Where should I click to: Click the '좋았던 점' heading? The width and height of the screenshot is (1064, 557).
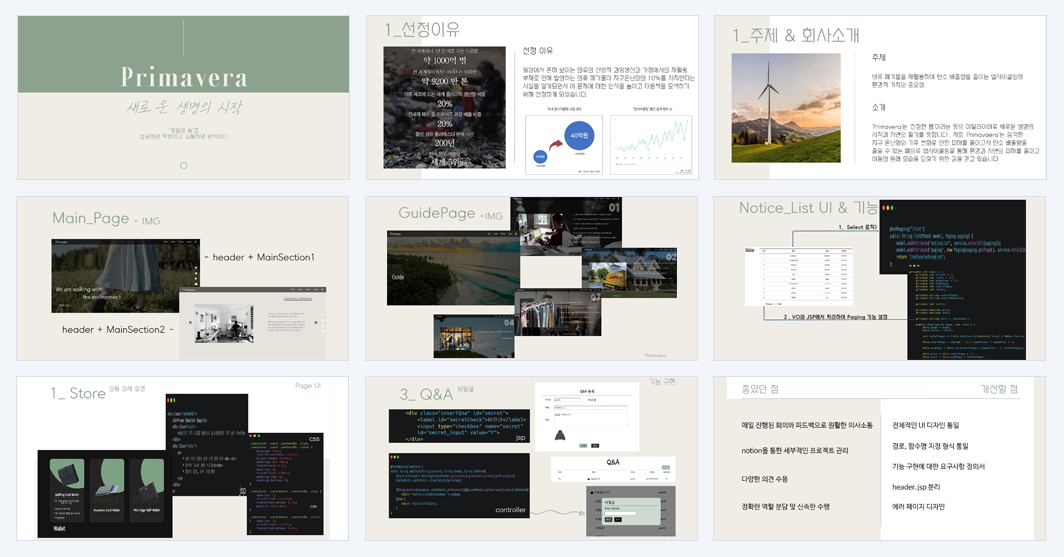tap(760, 389)
